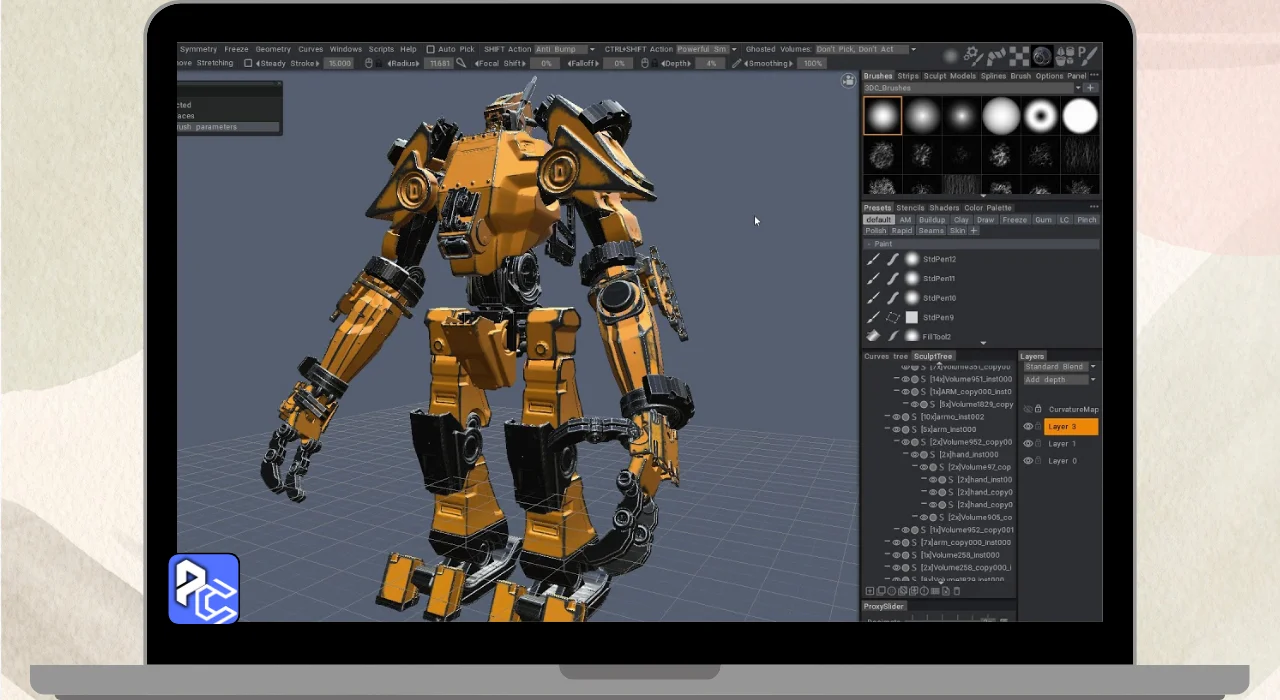Click the Buildup preset button

[931, 220]
